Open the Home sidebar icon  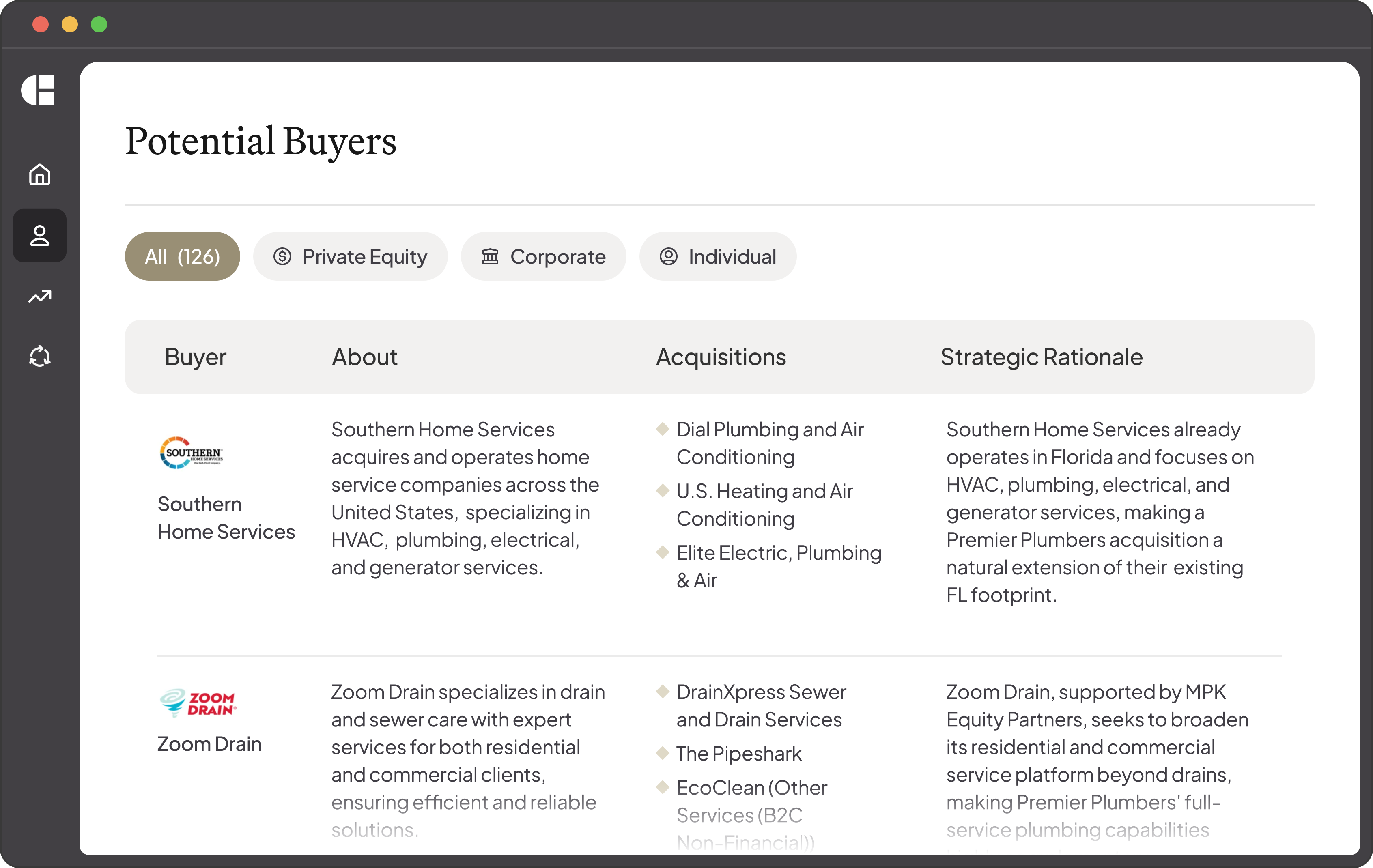[40, 174]
